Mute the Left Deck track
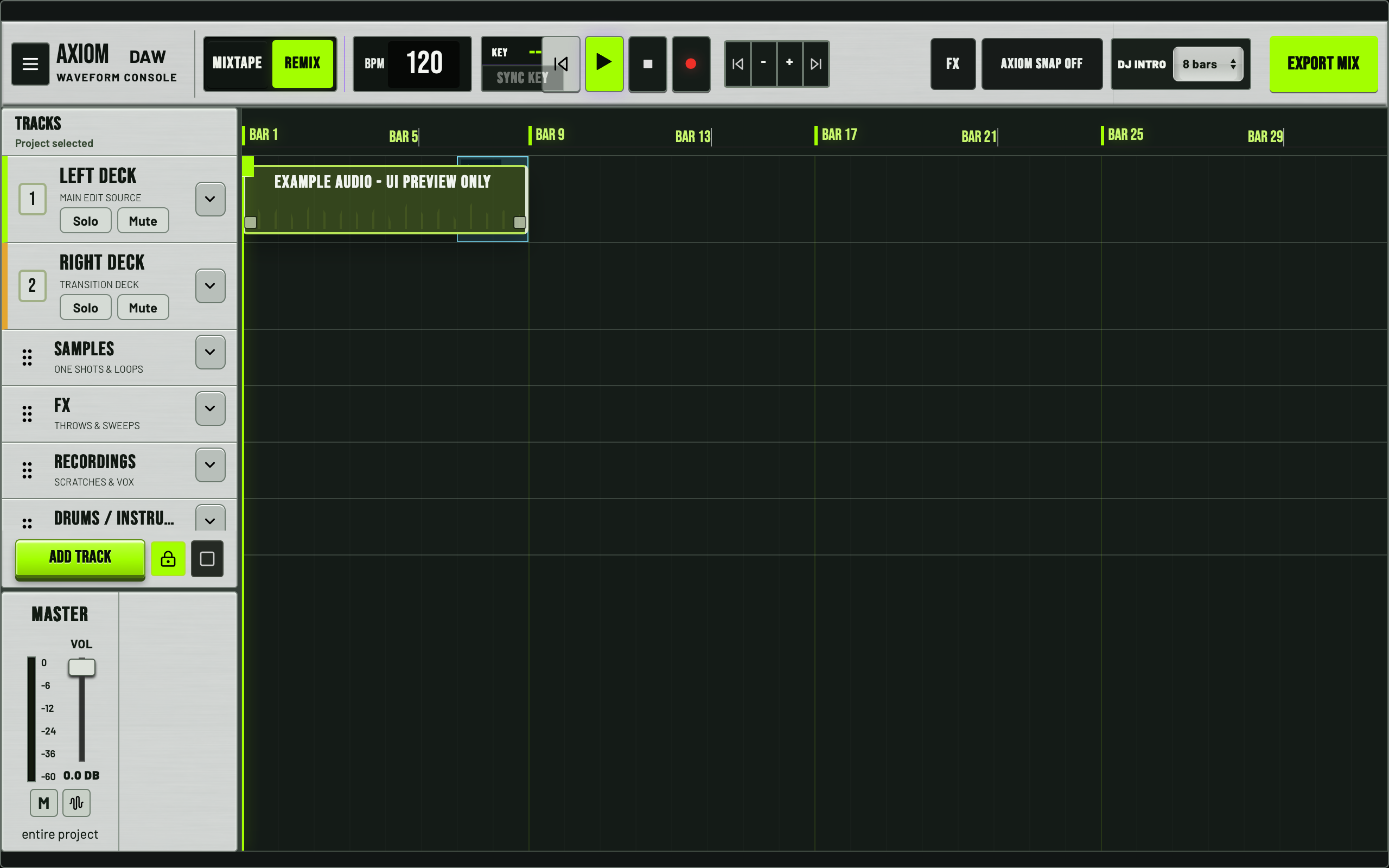Screen dimensions: 1389x868 pos(143,221)
